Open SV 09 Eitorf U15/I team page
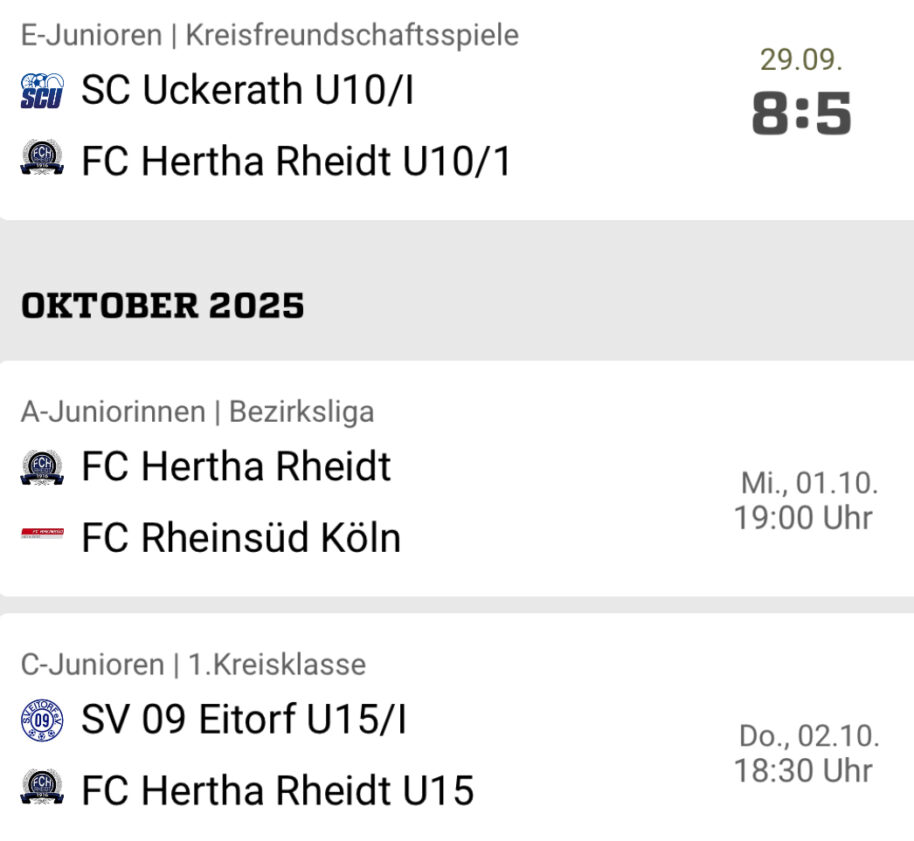The image size is (914, 841). (x=244, y=720)
